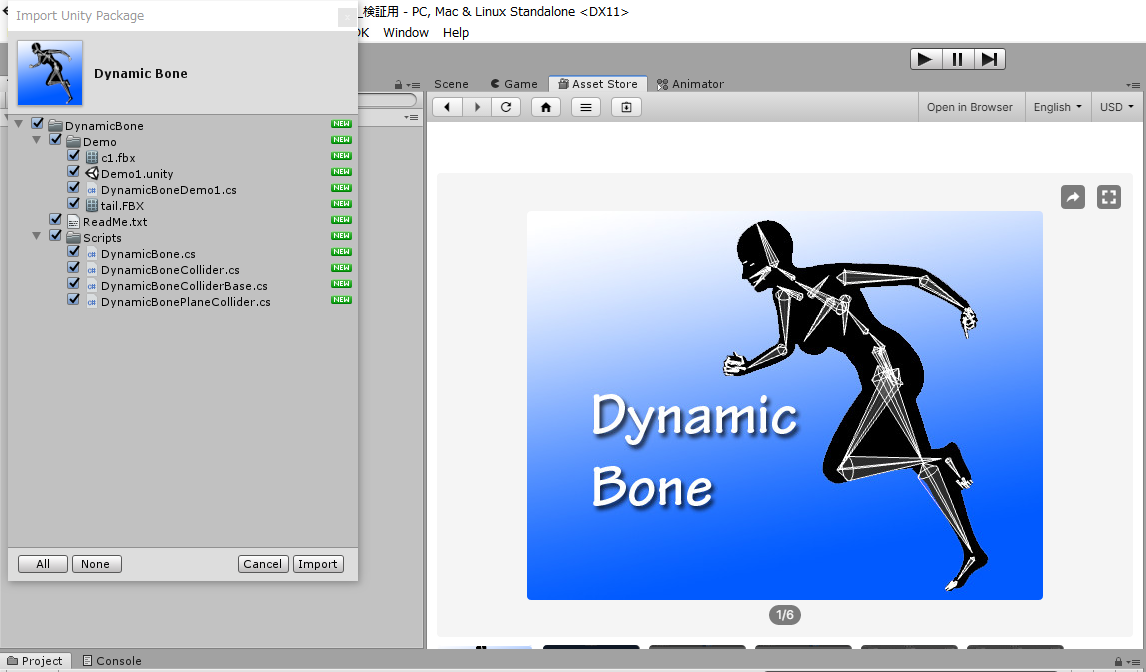The image size is (1146, 672).
Task: Open the Asset Store panel options menu at right
Action: click(x=1133, y=86)
